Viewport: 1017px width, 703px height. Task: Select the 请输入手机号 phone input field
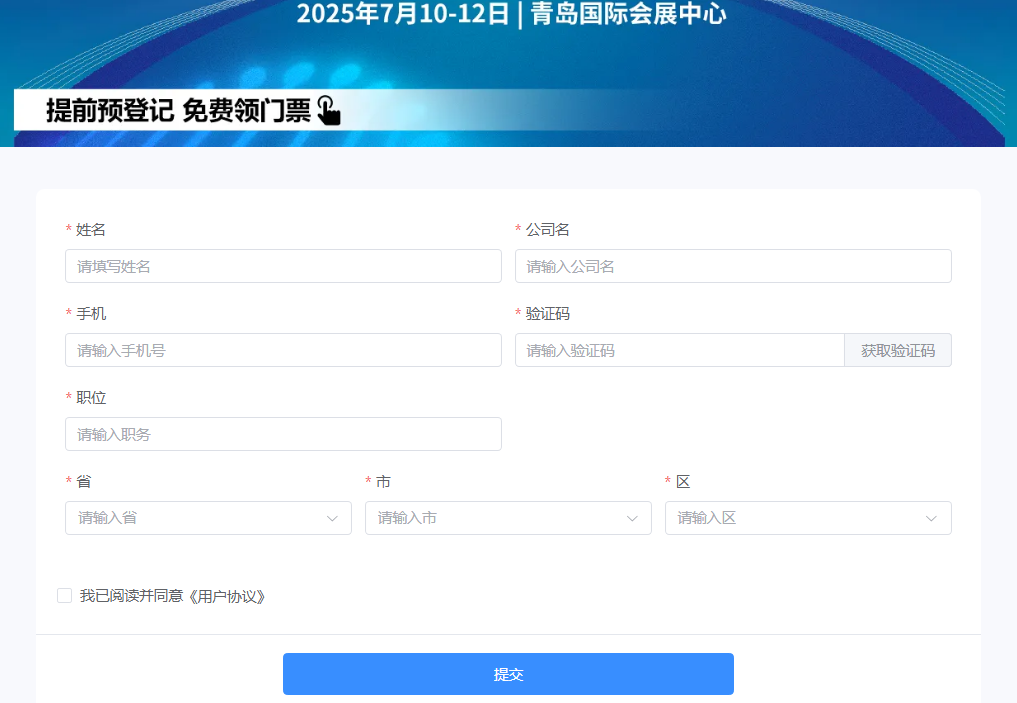(283, 350)
